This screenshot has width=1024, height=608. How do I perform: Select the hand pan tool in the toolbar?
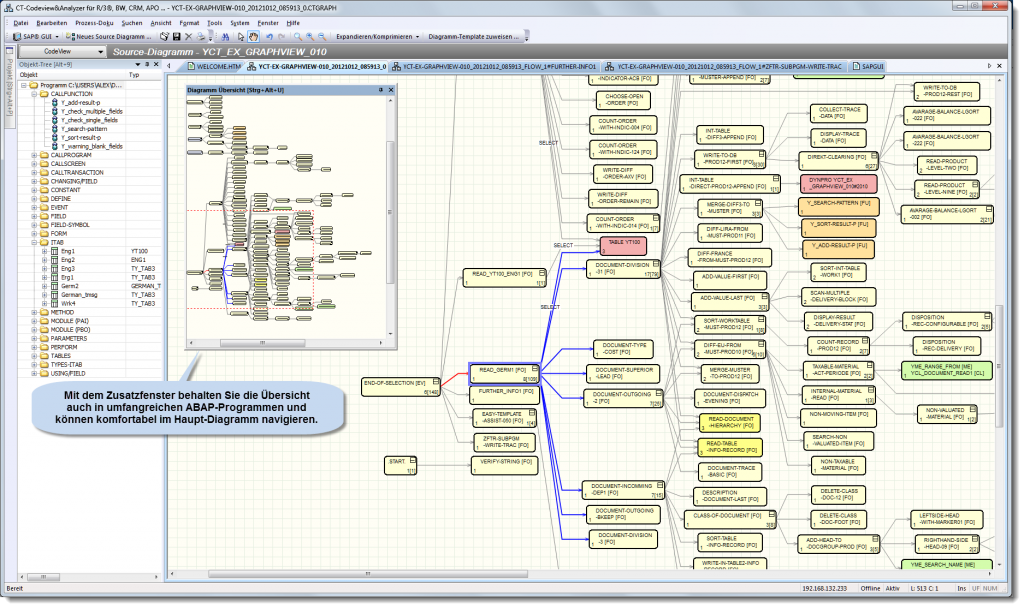tap(253, 36)
